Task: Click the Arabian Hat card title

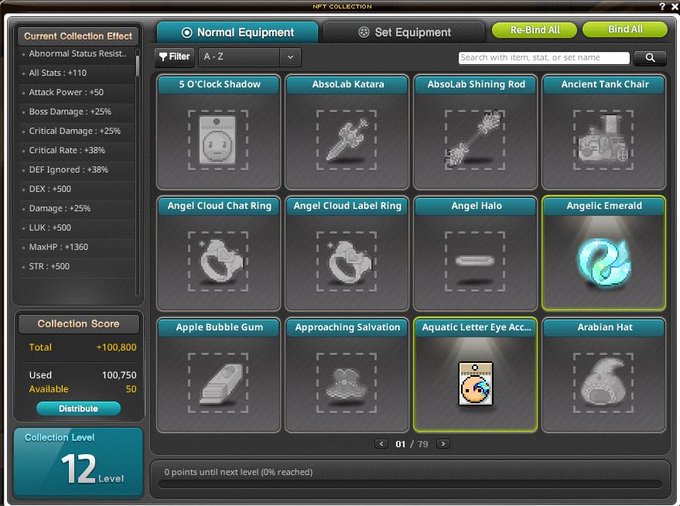Action: point(604,327)
